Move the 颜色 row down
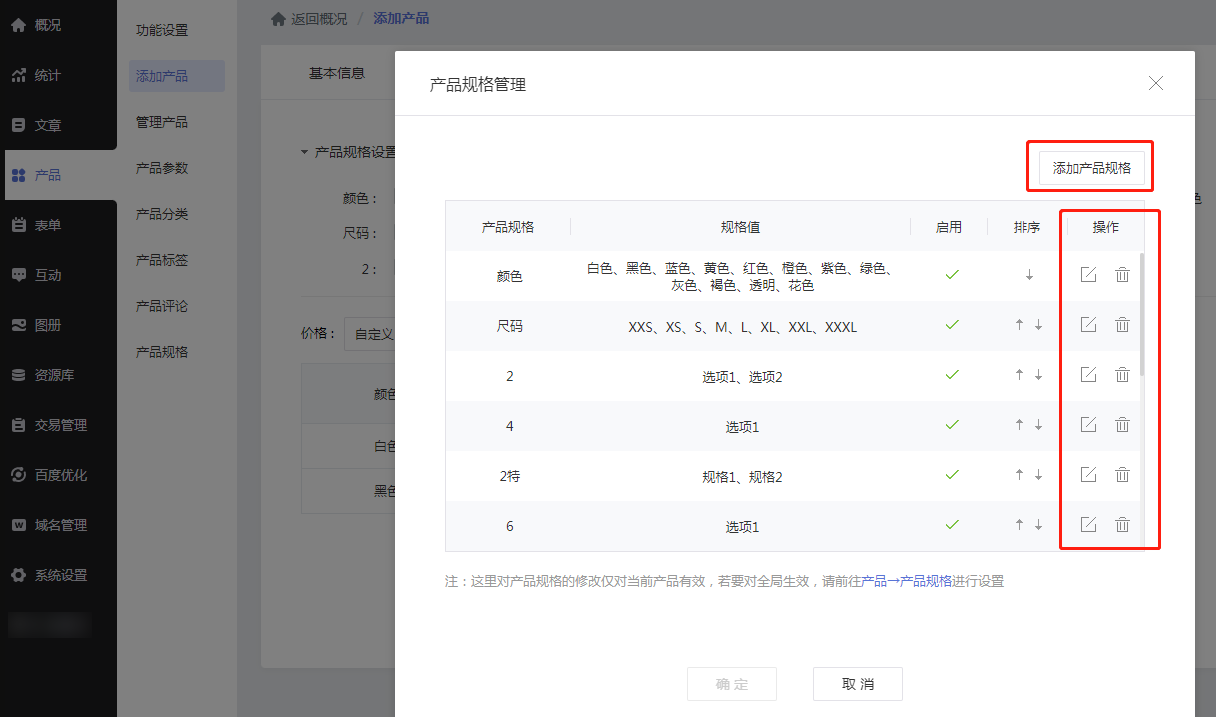The height and width of the screenshot is (717, 1216). 1029,275
